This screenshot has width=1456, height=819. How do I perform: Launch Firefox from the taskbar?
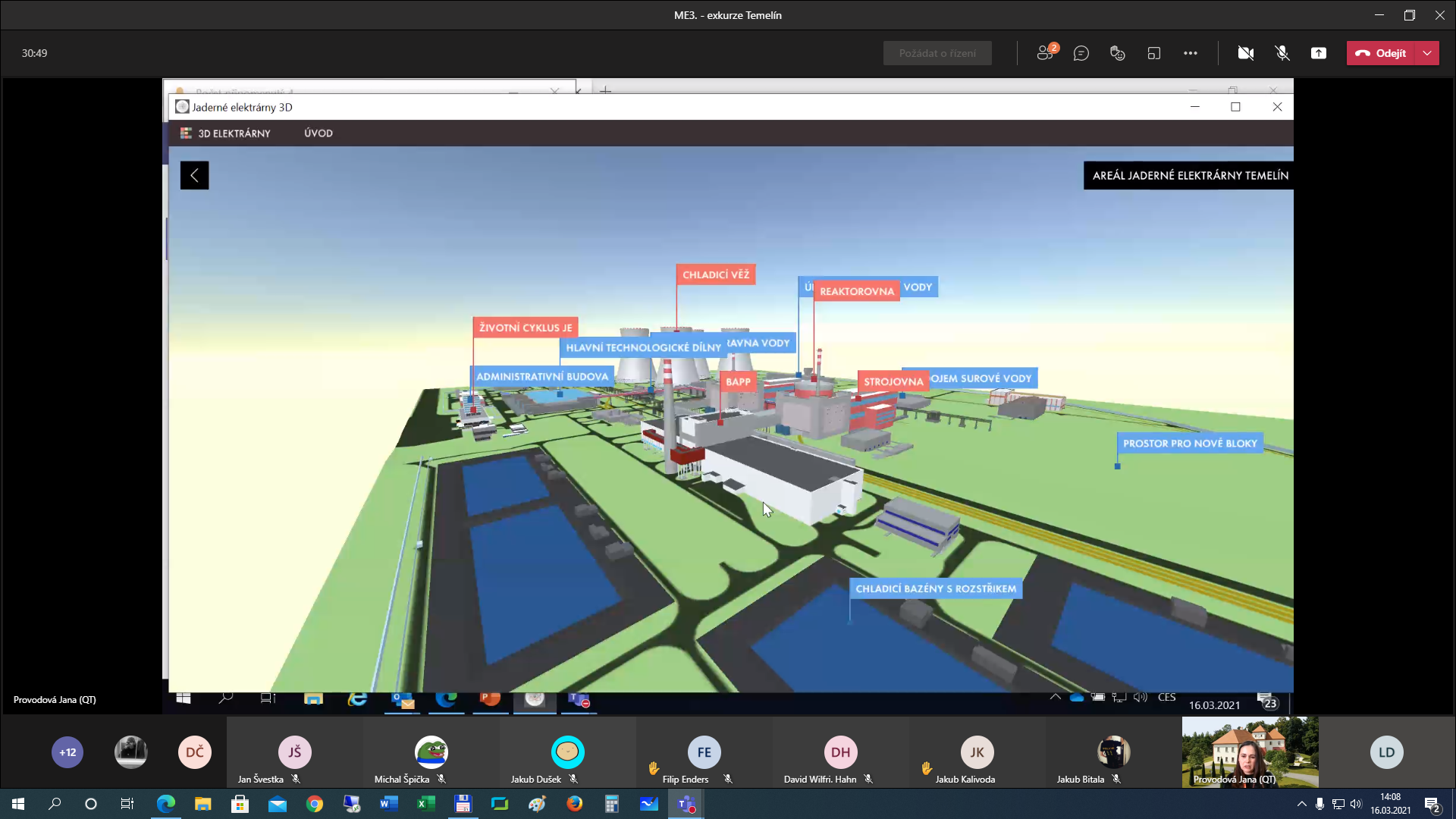pos(574,804)
